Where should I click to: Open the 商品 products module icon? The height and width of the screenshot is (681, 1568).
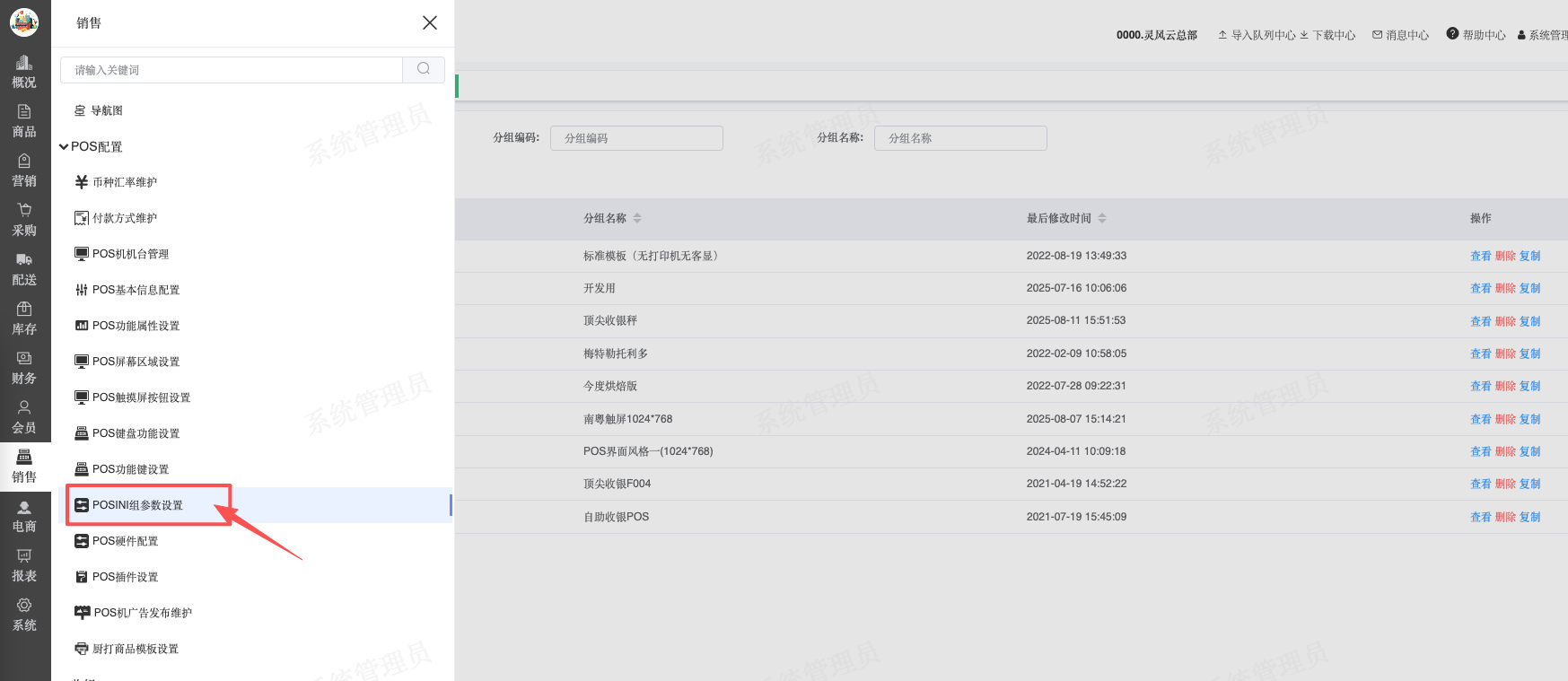[x=24, y=111]
